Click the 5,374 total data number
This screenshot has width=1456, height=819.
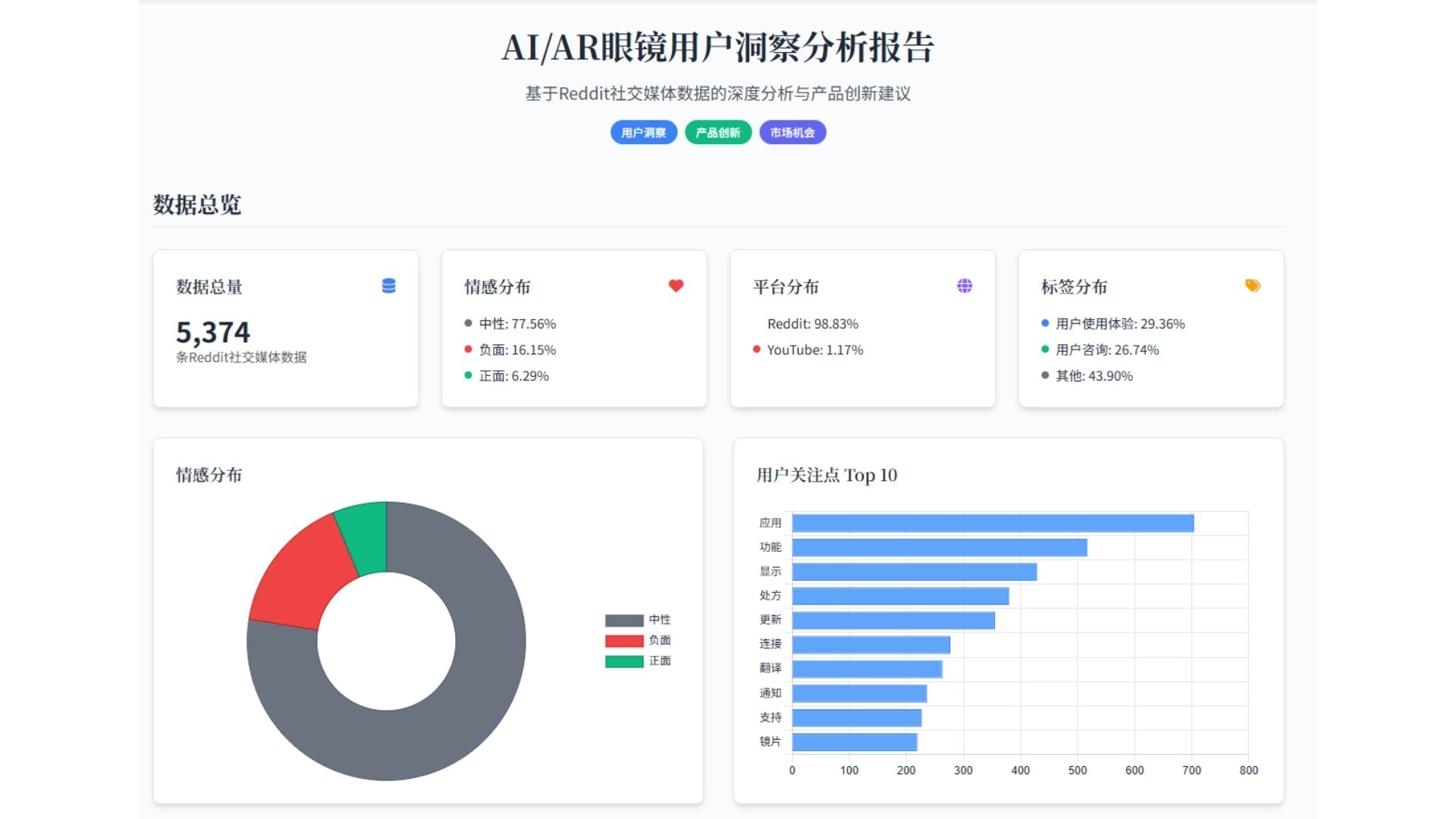tap(213, 332)
